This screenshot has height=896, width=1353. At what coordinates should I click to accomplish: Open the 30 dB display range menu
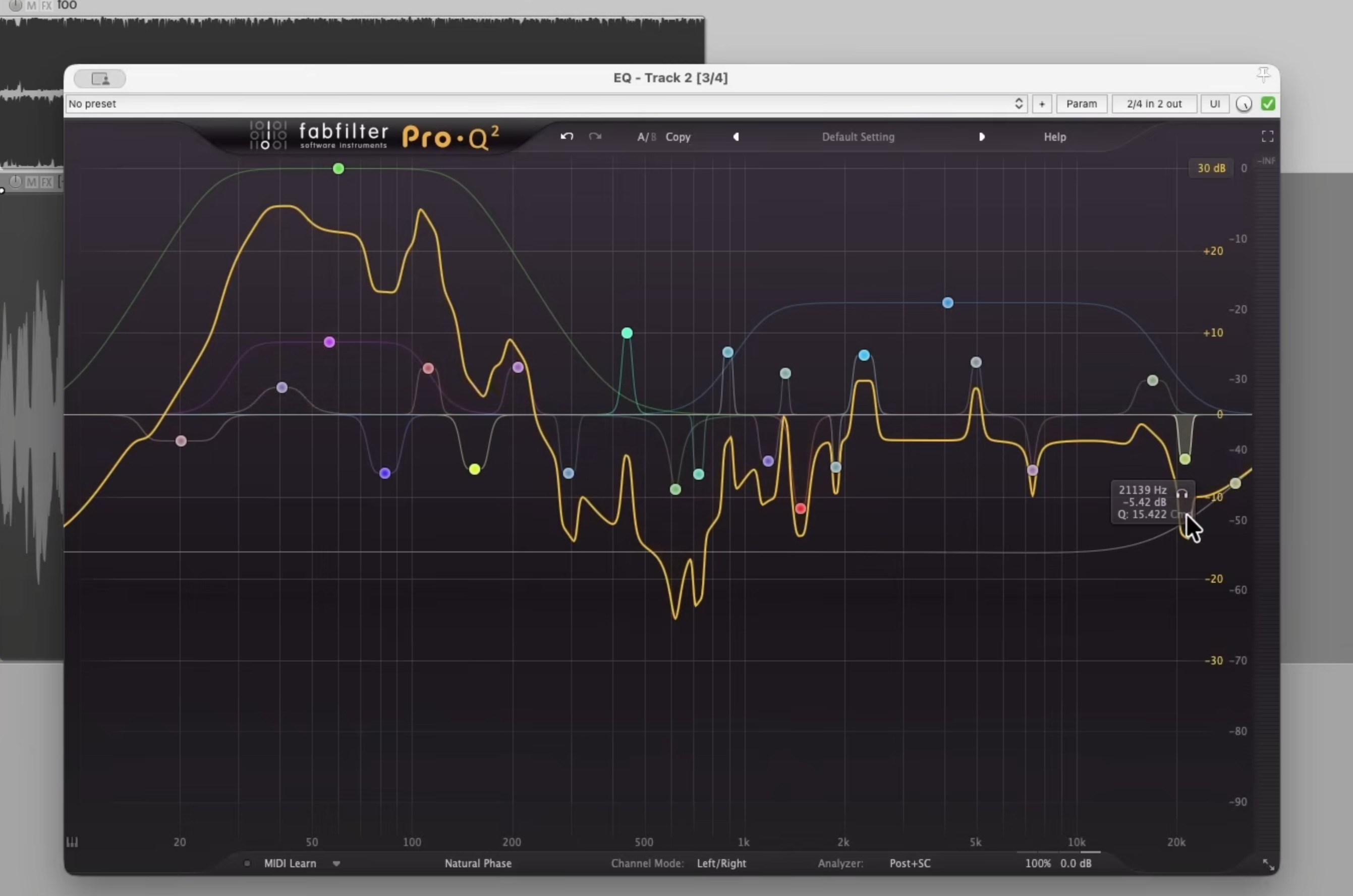pyautogui.click(x=1211, y=169)
